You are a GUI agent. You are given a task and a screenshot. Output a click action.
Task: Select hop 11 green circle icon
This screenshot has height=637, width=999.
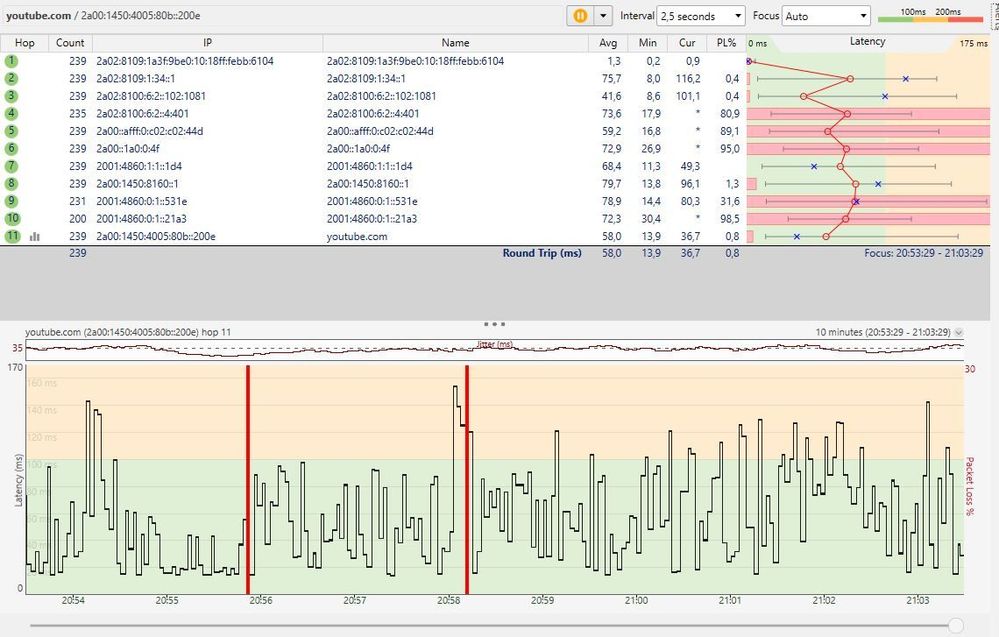[12, 236]
